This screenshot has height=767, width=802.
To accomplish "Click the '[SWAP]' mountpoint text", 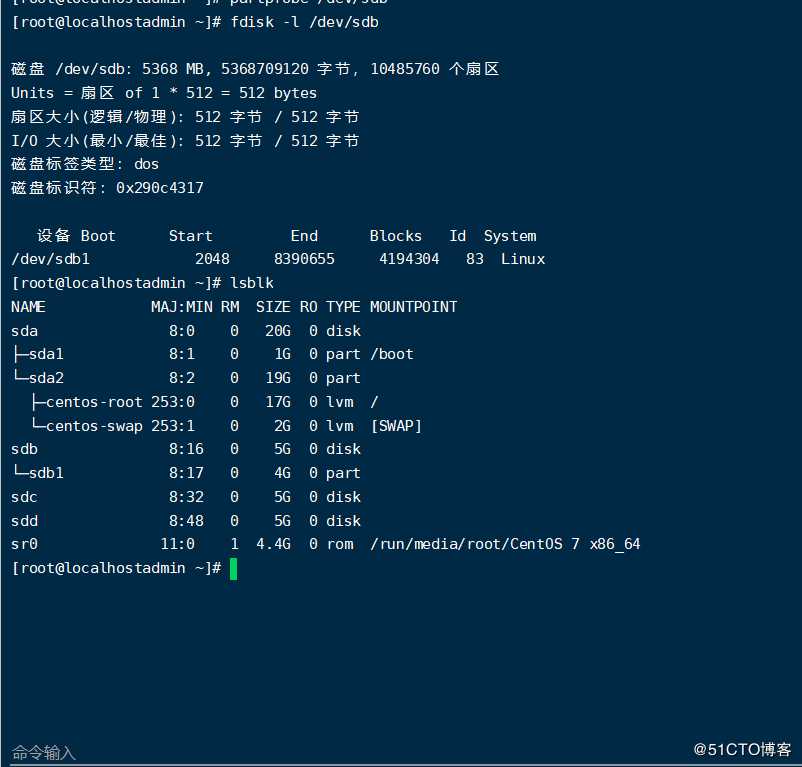I will click(x=396, y=426).
